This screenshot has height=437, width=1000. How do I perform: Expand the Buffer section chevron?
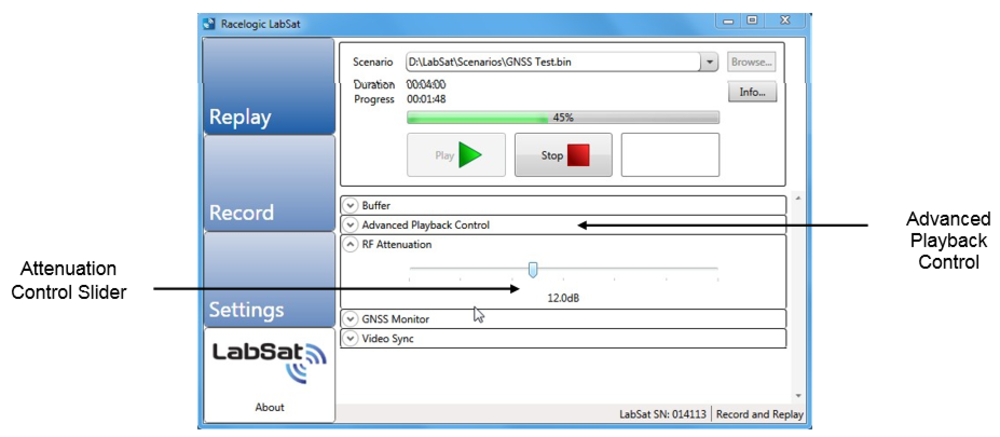point(350,205)
